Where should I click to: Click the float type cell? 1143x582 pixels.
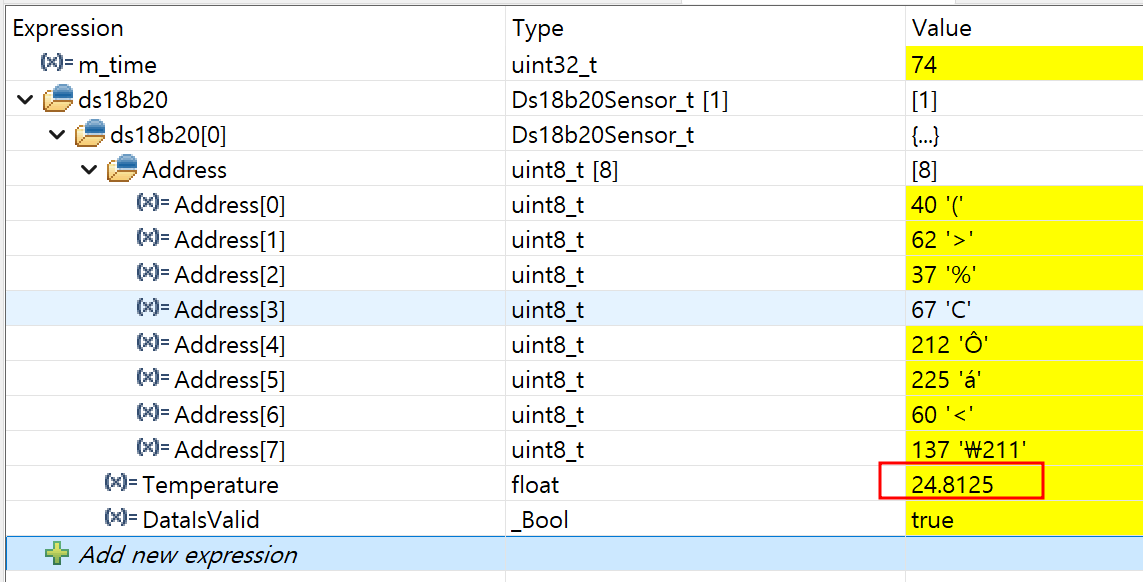tap(535, 485)
